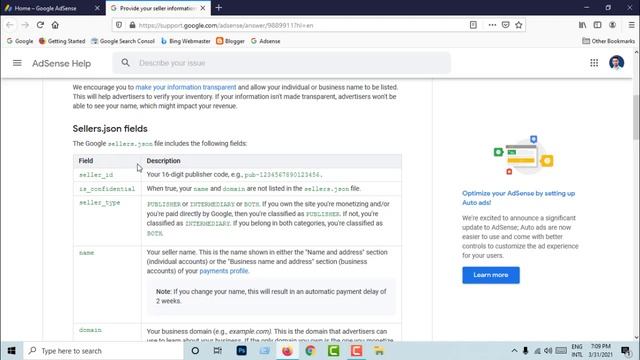Open Google account profile picture
The height and width of the screenshot is (360, 640).
point(616,62)
